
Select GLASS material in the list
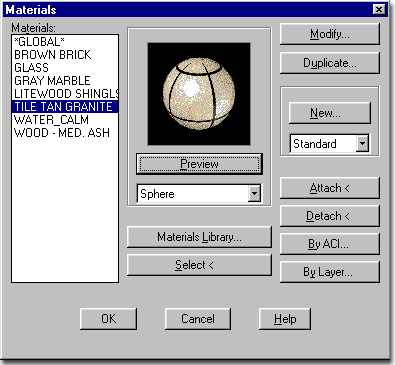[x=65, y=68]
